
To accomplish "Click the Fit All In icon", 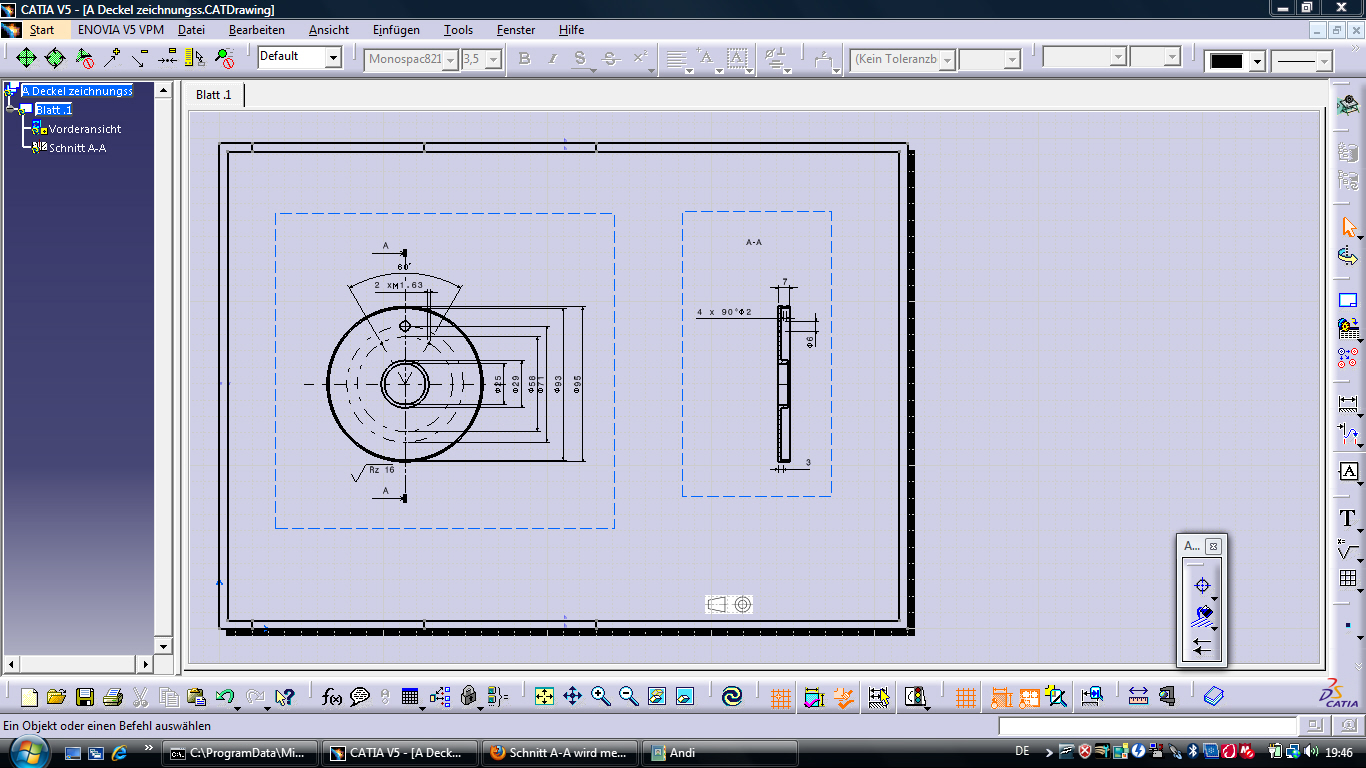I will click(544, 697).
